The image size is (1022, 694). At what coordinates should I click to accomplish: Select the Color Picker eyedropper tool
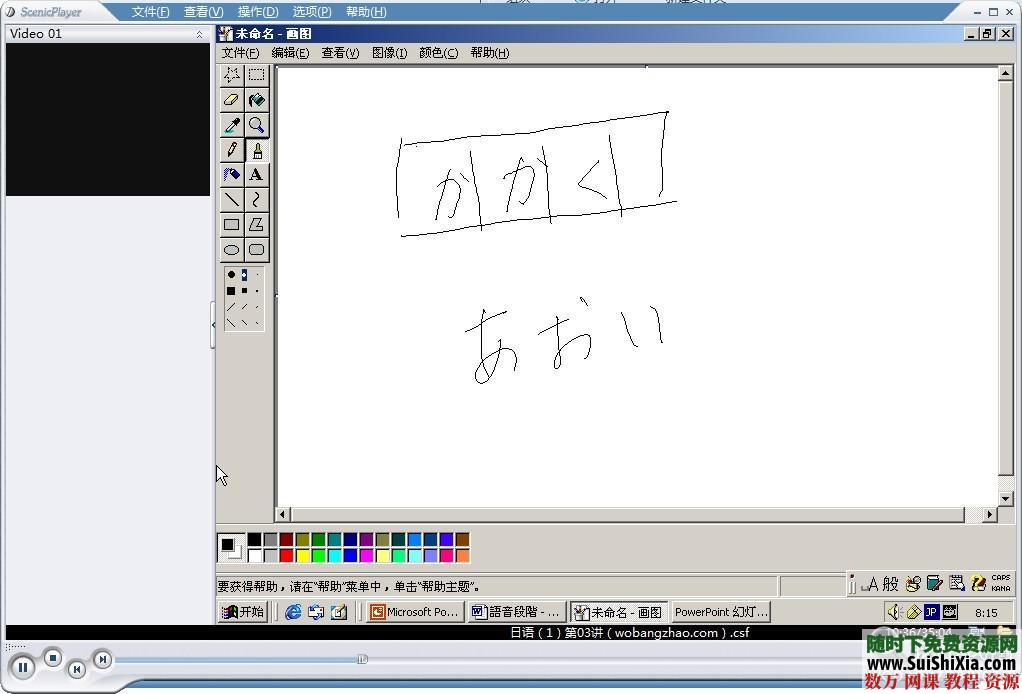[232, 125]
